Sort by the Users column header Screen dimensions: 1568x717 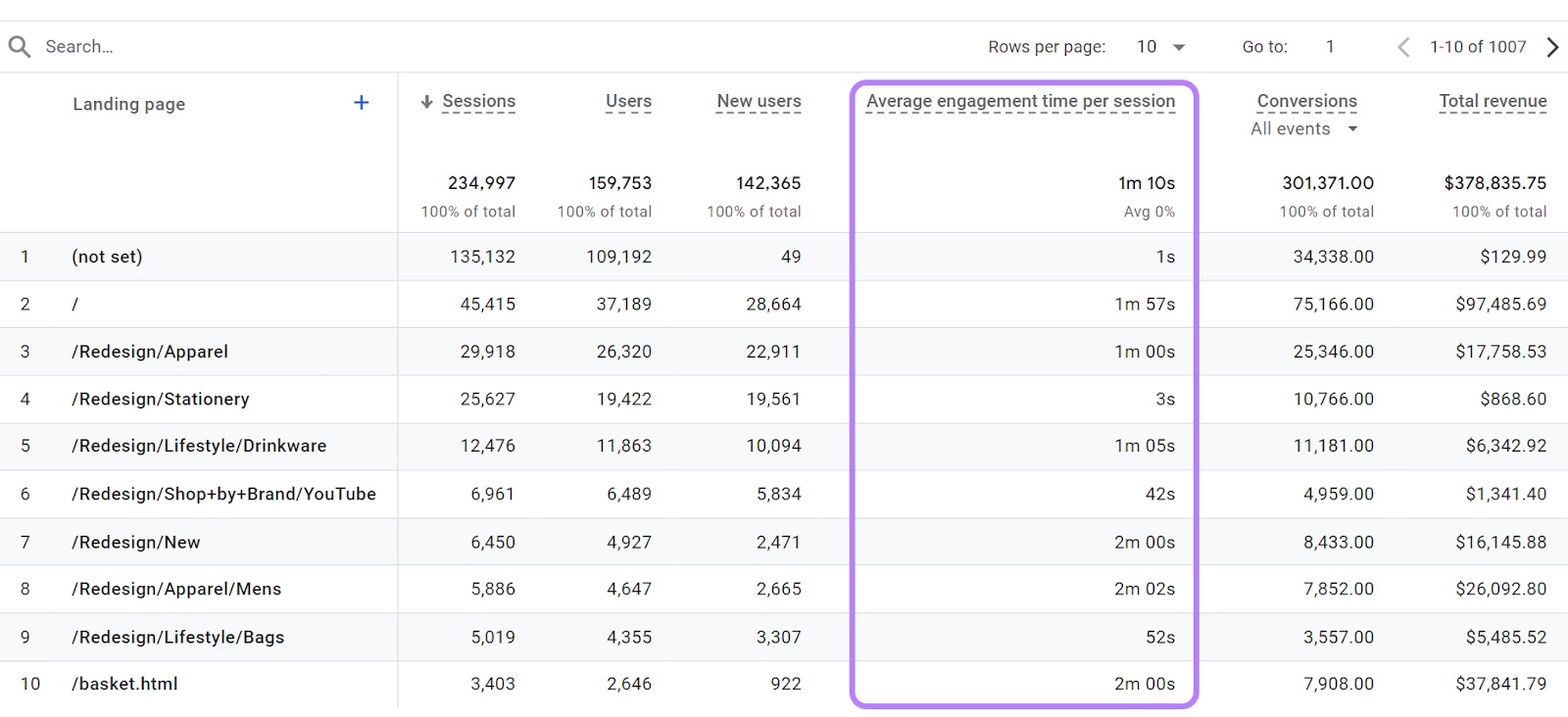(628, 102)
